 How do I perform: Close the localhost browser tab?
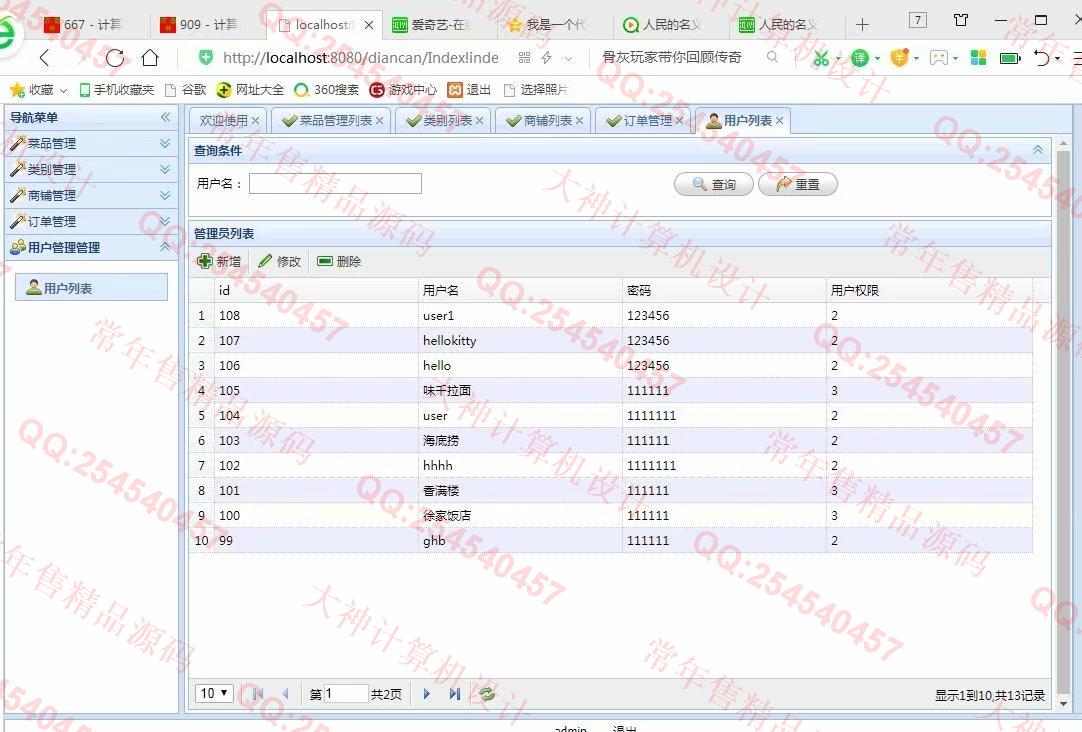(x=369, y=25)
